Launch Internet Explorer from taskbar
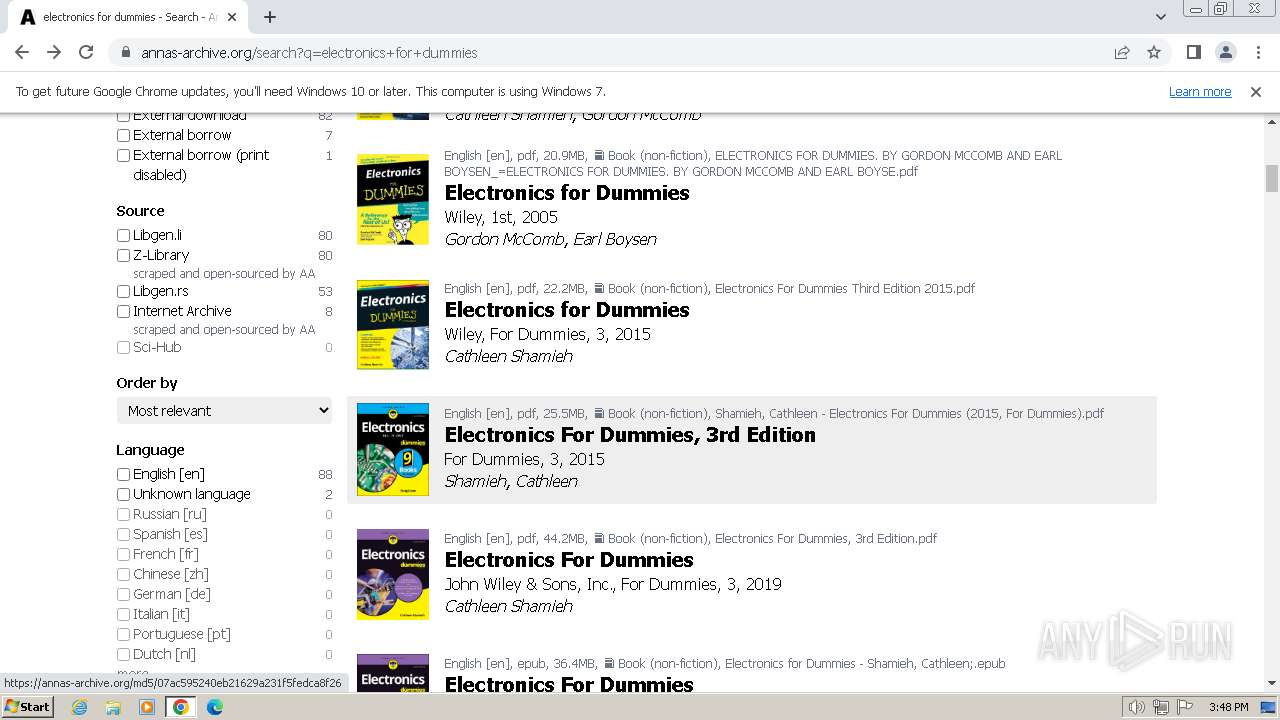The height and width of the screenshot is (720, 1280). coord(80,707)
